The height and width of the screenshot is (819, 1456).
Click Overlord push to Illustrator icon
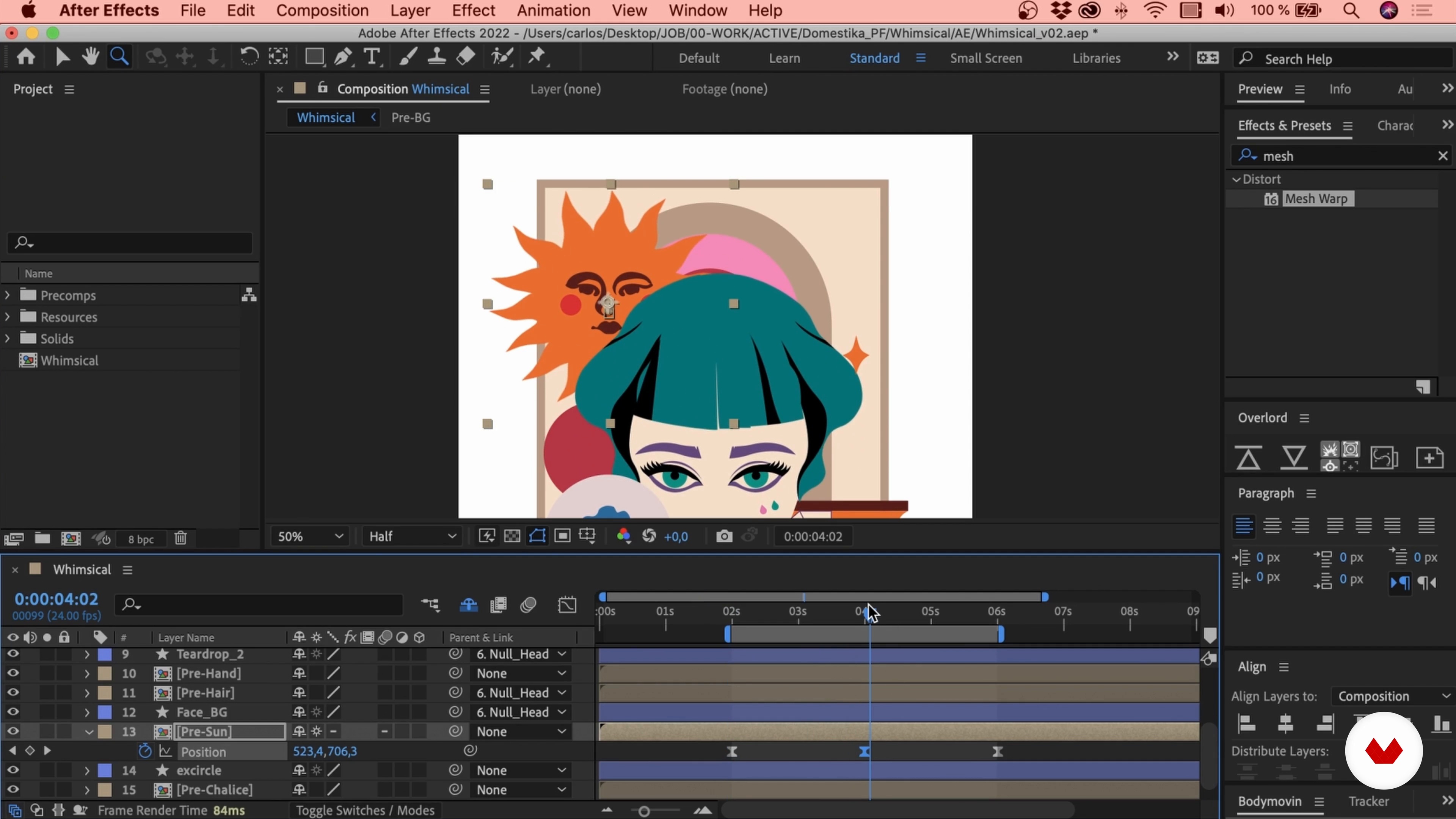coord(1248,457)
